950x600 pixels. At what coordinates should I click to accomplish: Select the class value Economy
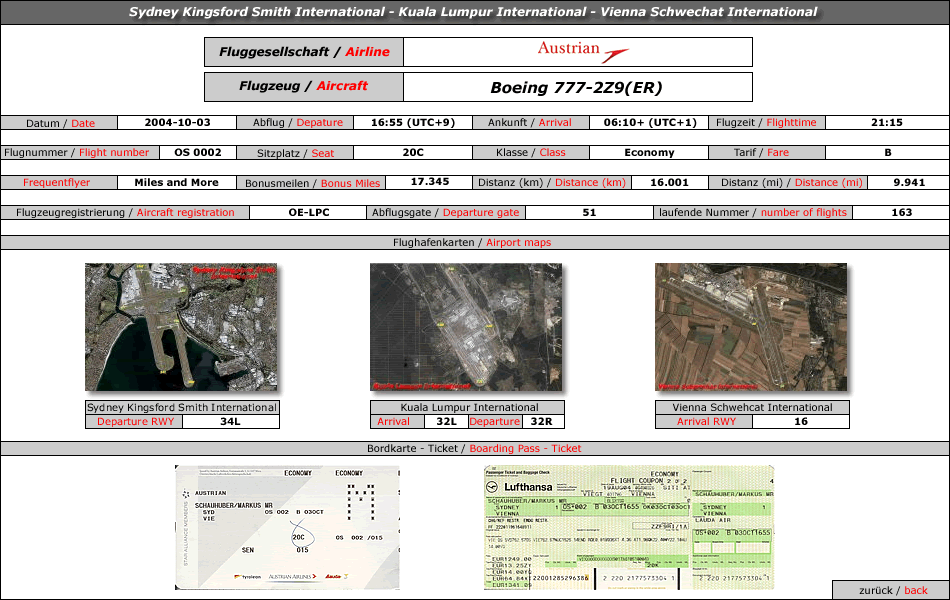pos(649,153)
